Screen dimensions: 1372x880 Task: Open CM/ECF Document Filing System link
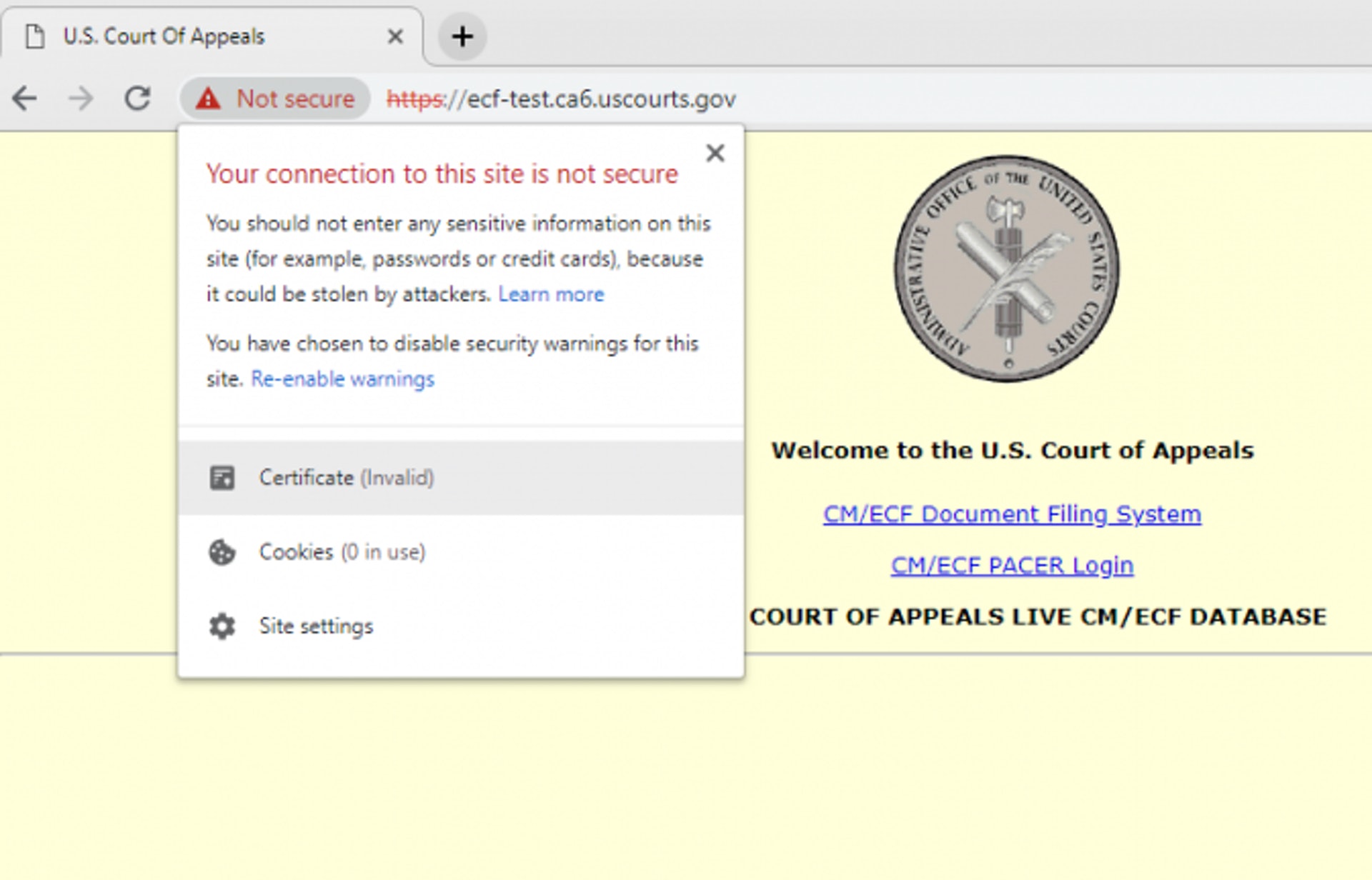pos(1012,514)
